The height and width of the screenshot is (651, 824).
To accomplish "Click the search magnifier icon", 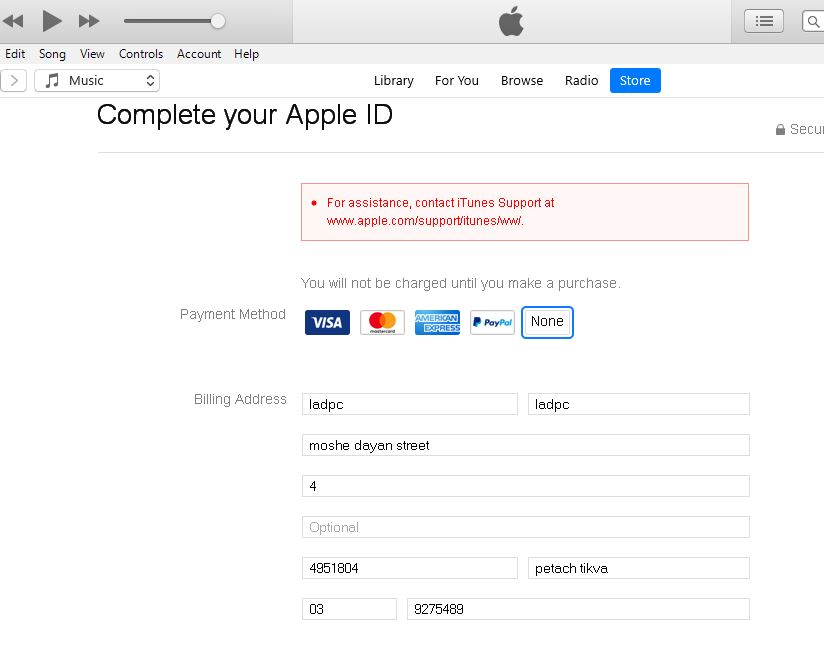I will click(813, 20).
